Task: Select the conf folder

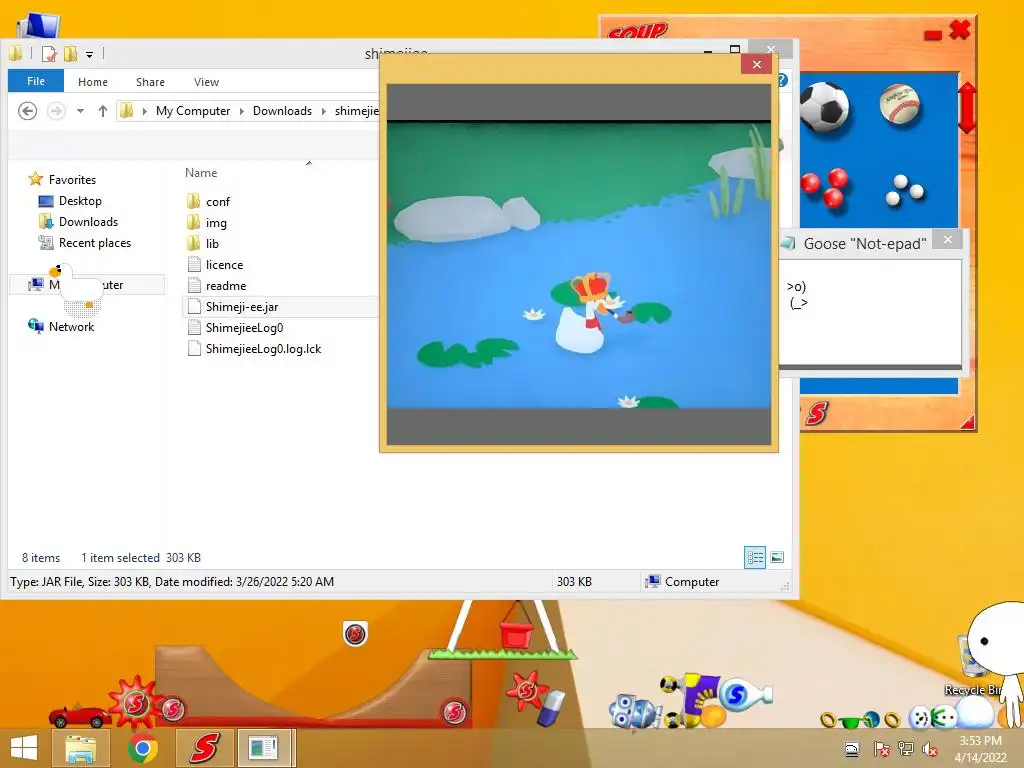Action: [x=217, y=202]
